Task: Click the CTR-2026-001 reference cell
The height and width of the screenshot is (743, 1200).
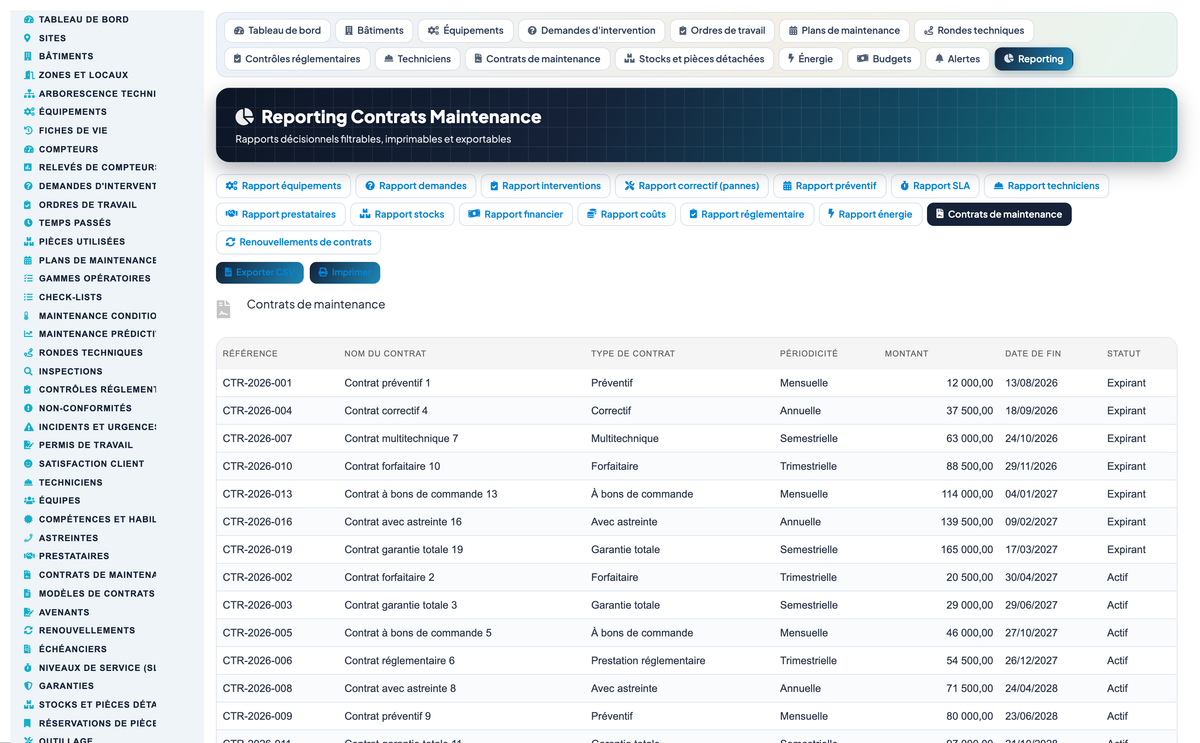Action: point(257,383)
